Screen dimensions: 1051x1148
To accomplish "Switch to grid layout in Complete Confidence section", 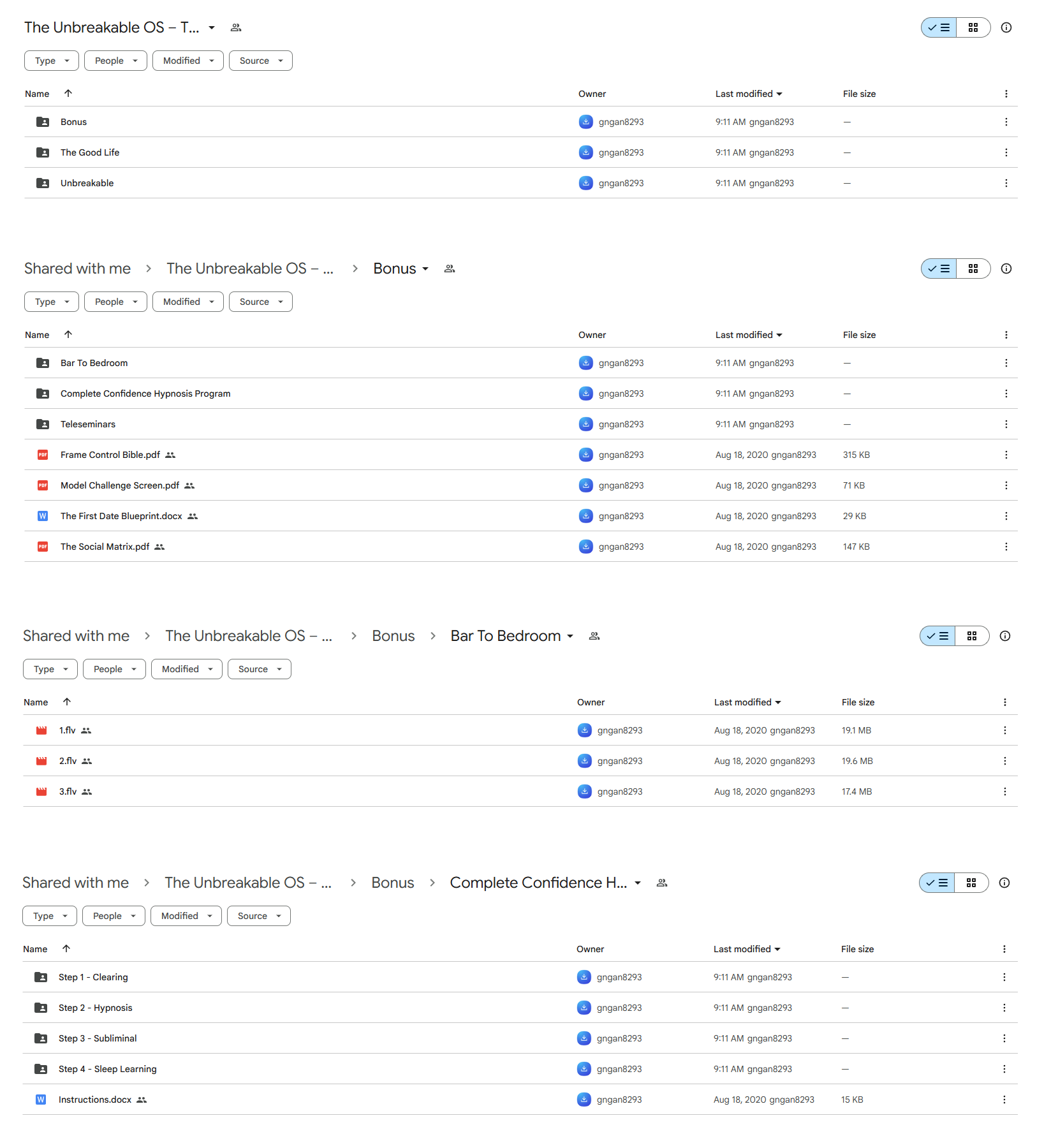I will (x=971, y=883).
